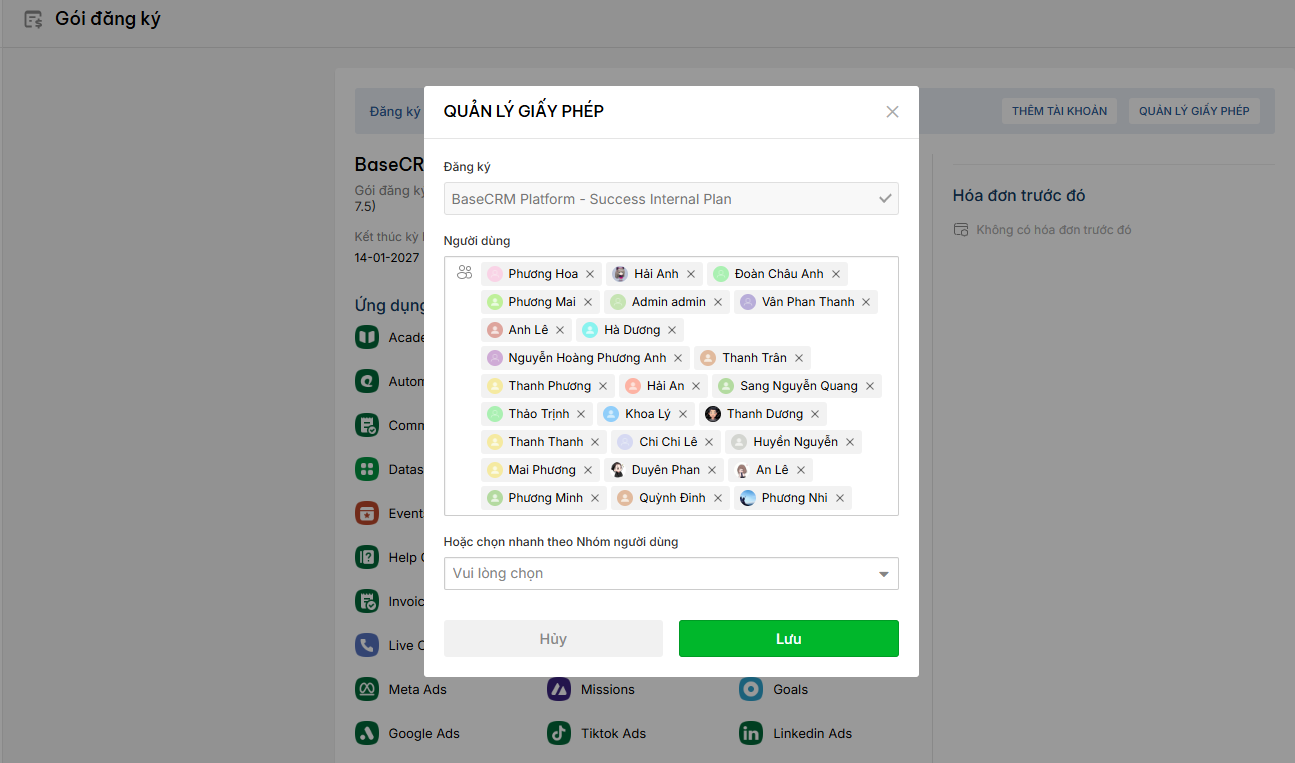Remove Sang Nguyễn Quang tag
Image resolution: width=1295 pixels, height=763 pixels.
(870, 386)
